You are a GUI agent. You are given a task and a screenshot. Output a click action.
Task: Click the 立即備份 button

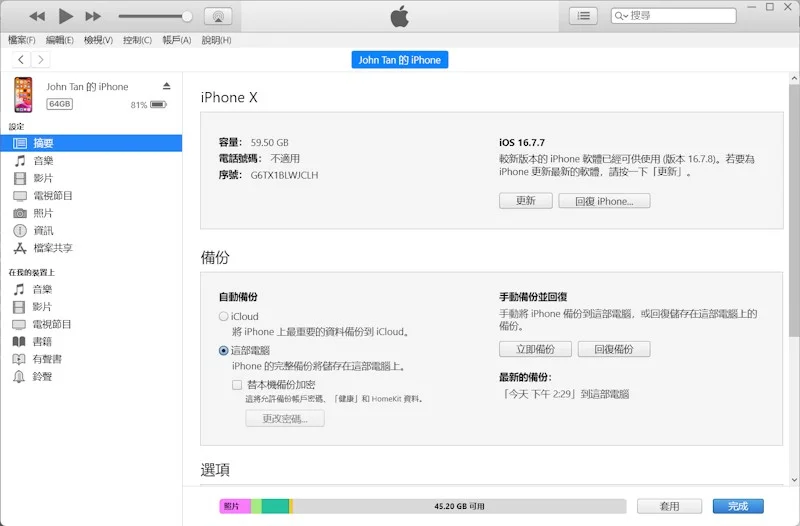coord(535,349)
